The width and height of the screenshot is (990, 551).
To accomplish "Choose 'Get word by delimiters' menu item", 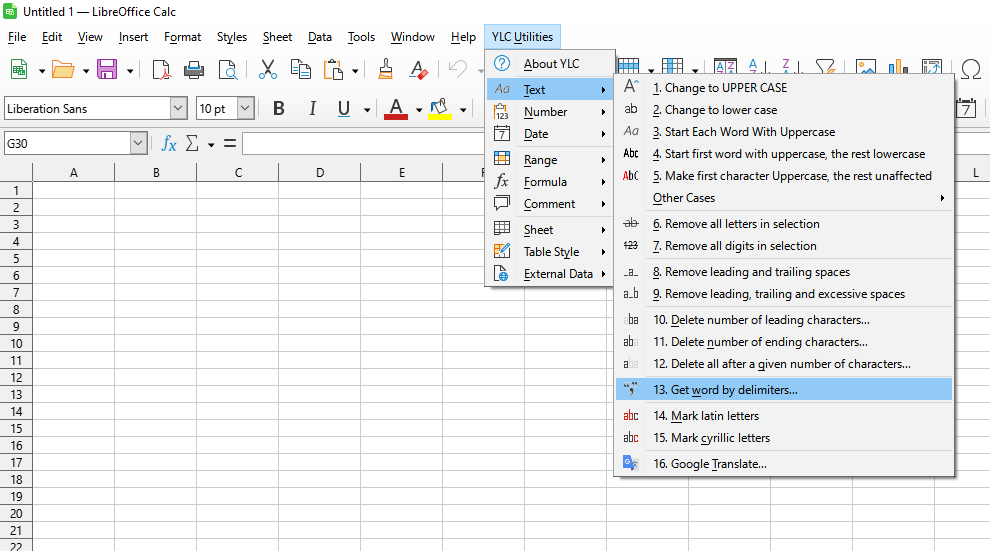I will click(726, 390).
